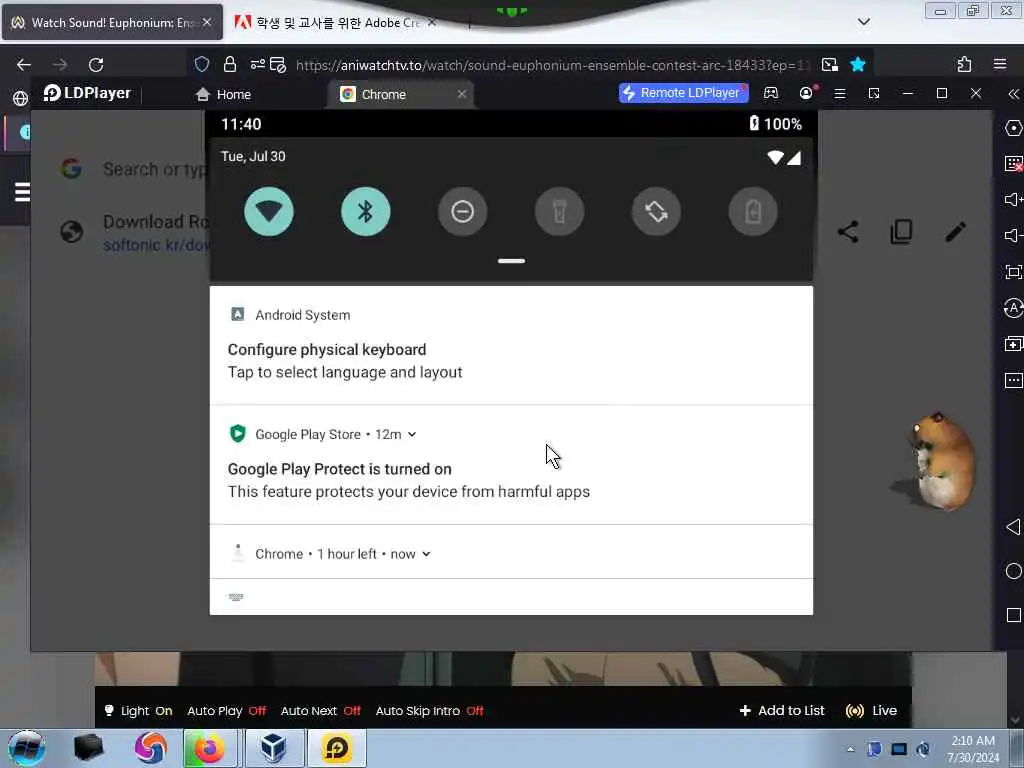The height and width of the screenshot is (768, 1024).
Task: Collapse LDPlayer sidebar with double chevron
Action: (1013, 94)
